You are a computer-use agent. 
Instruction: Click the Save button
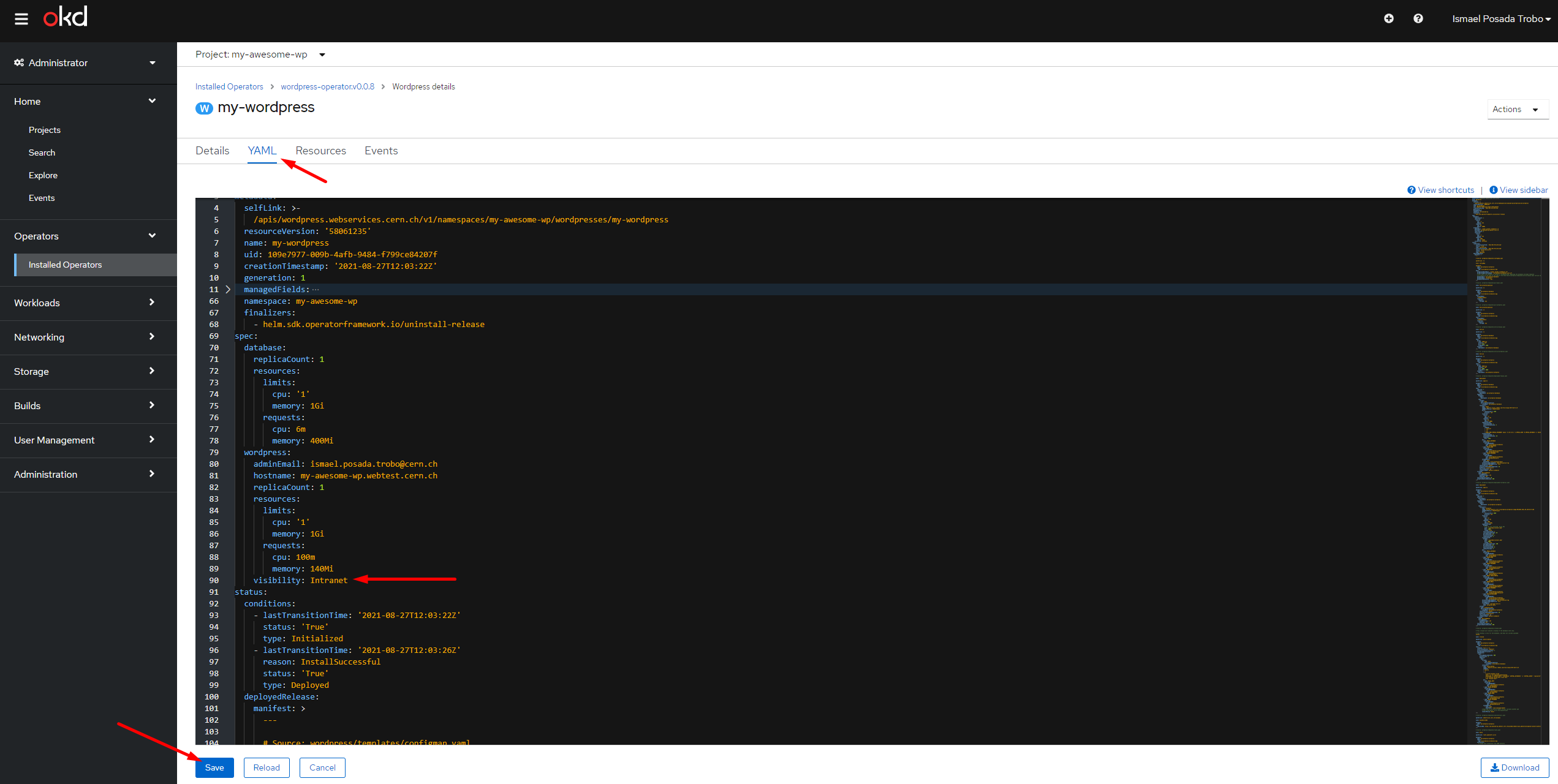coord(214,767)
